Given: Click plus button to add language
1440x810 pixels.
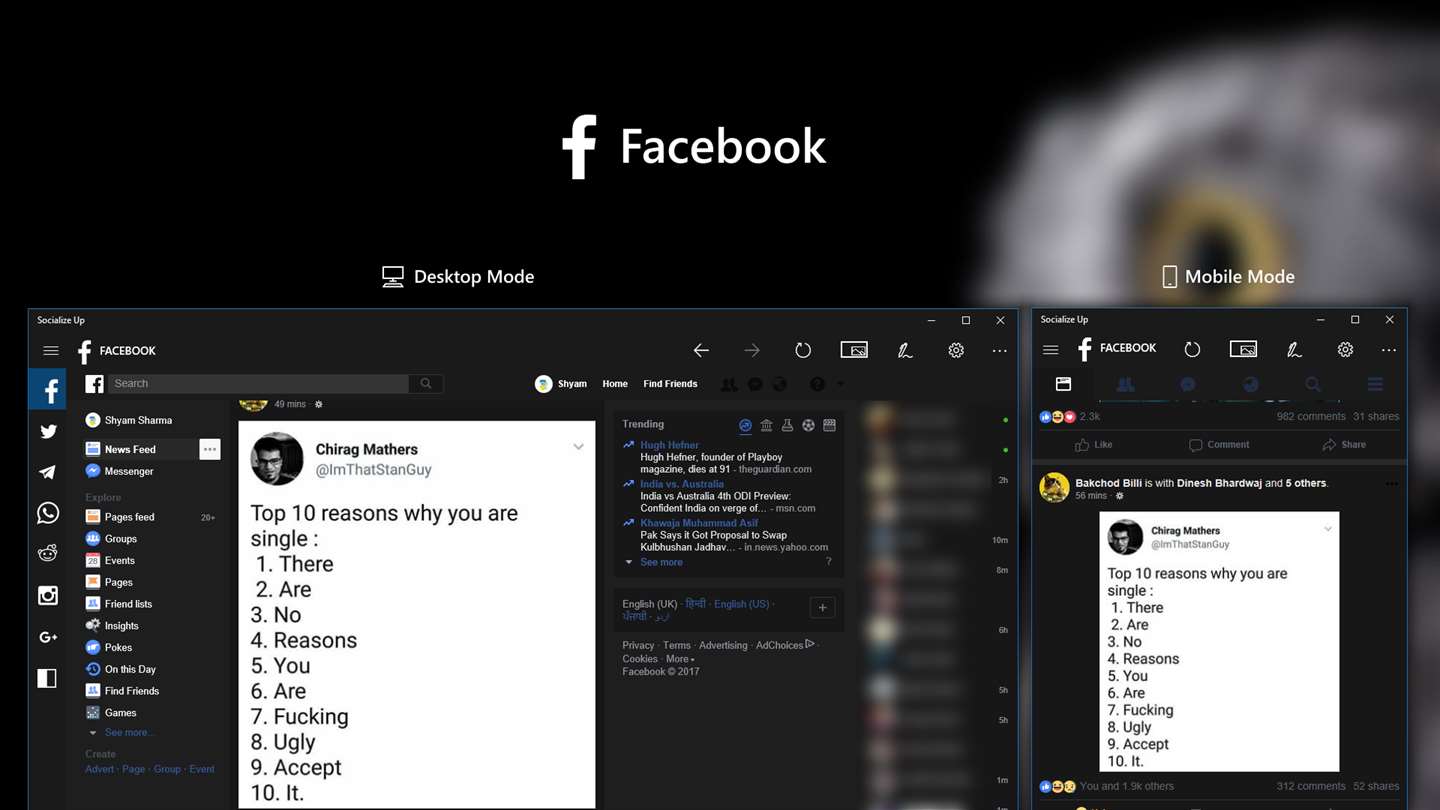Looking at the screenshot, I should pyautogui.click(x=822, y=608).
